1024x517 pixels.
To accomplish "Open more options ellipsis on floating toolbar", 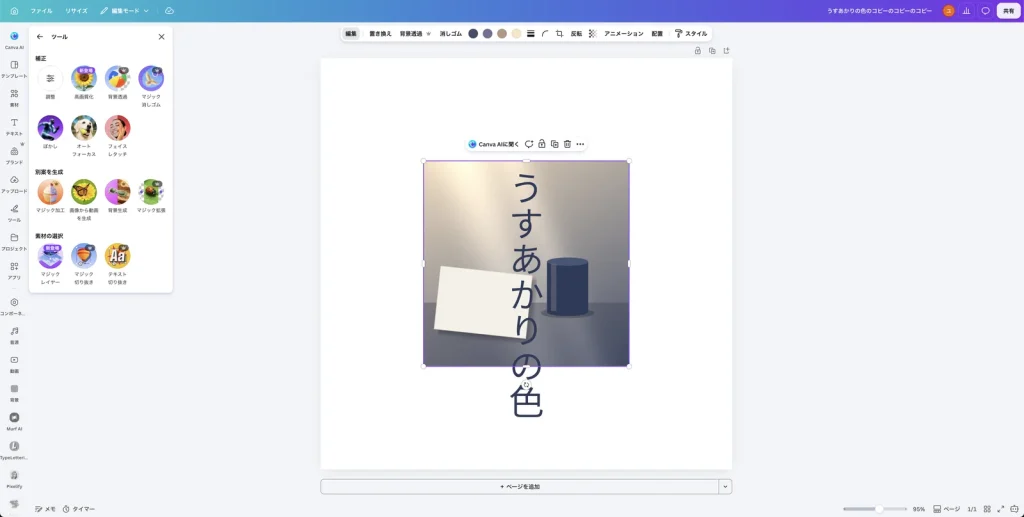I will pos(580,144).
